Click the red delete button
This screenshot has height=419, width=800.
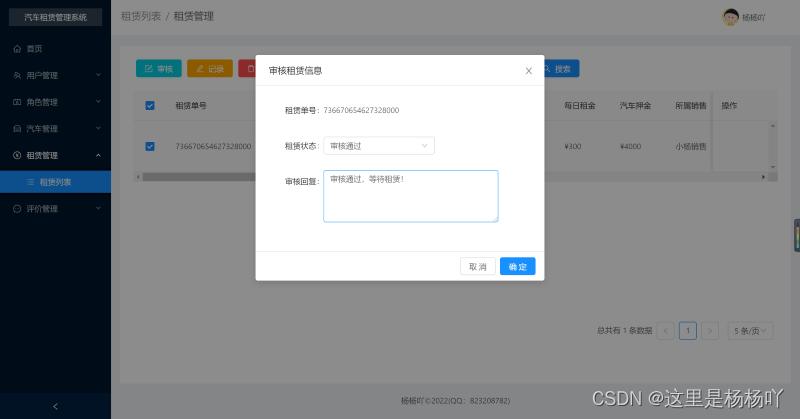pyautogui.click(x=247, y=68)
